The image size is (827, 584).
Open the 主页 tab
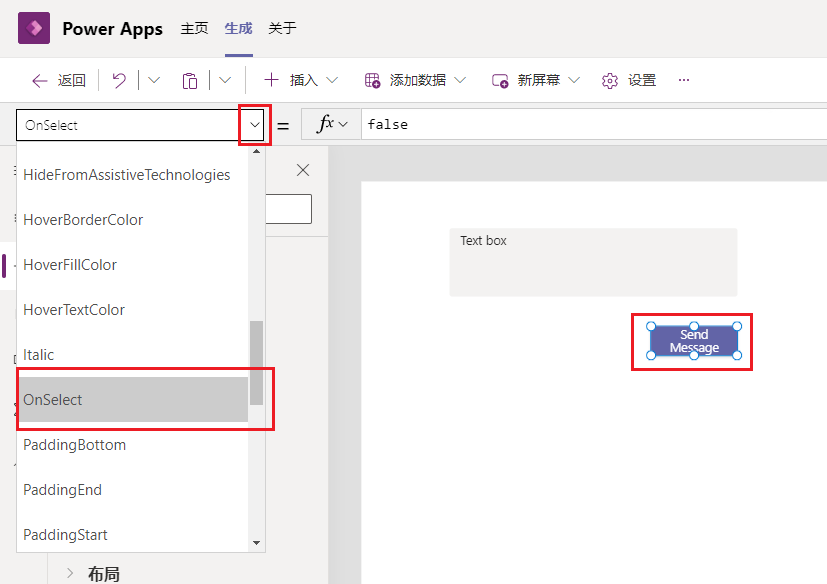click(194, 28)
